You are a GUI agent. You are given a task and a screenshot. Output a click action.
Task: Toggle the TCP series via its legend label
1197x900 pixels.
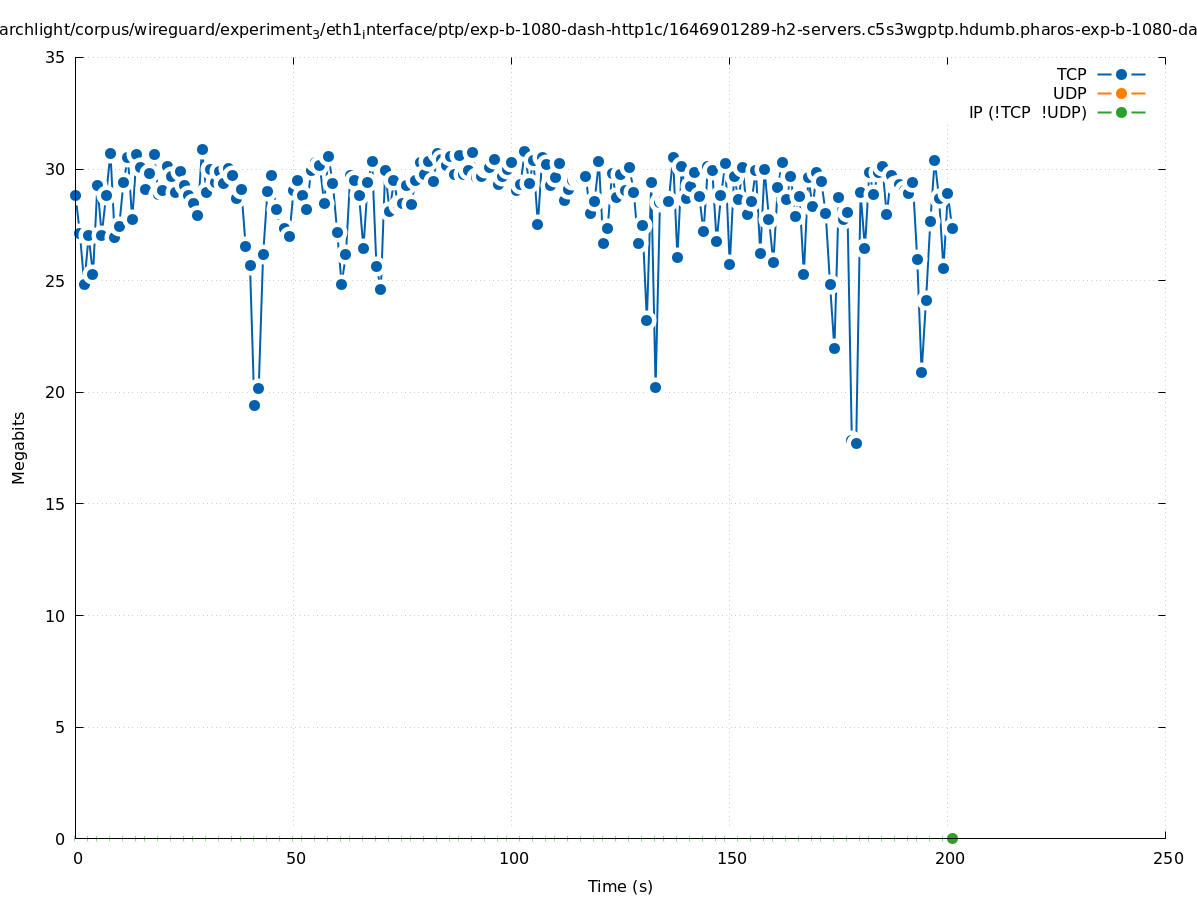1071,74
